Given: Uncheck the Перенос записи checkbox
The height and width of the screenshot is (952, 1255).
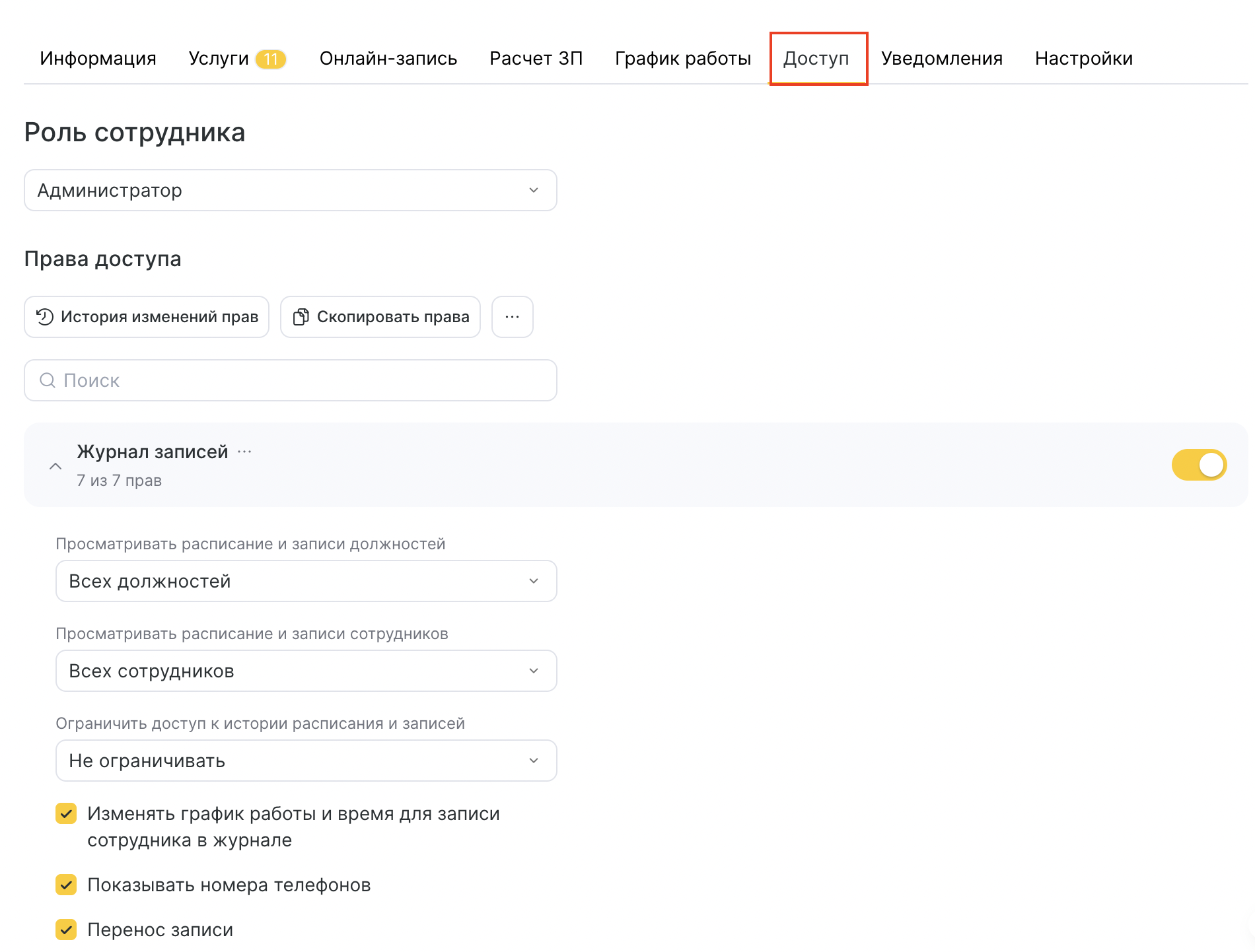Looking at the screenshot, I should click(66, 930).
